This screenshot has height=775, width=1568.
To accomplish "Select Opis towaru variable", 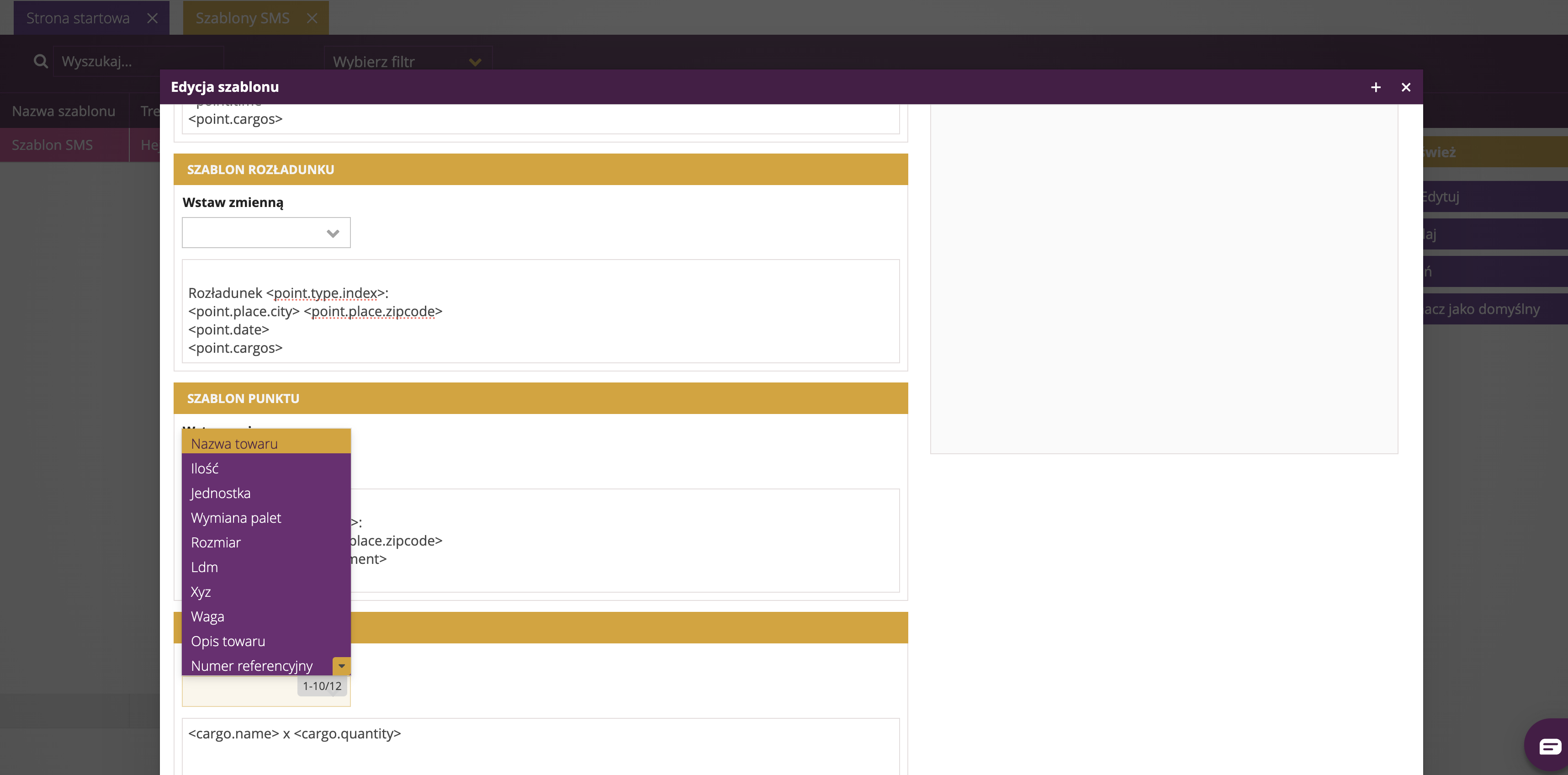I will (228, 641).
